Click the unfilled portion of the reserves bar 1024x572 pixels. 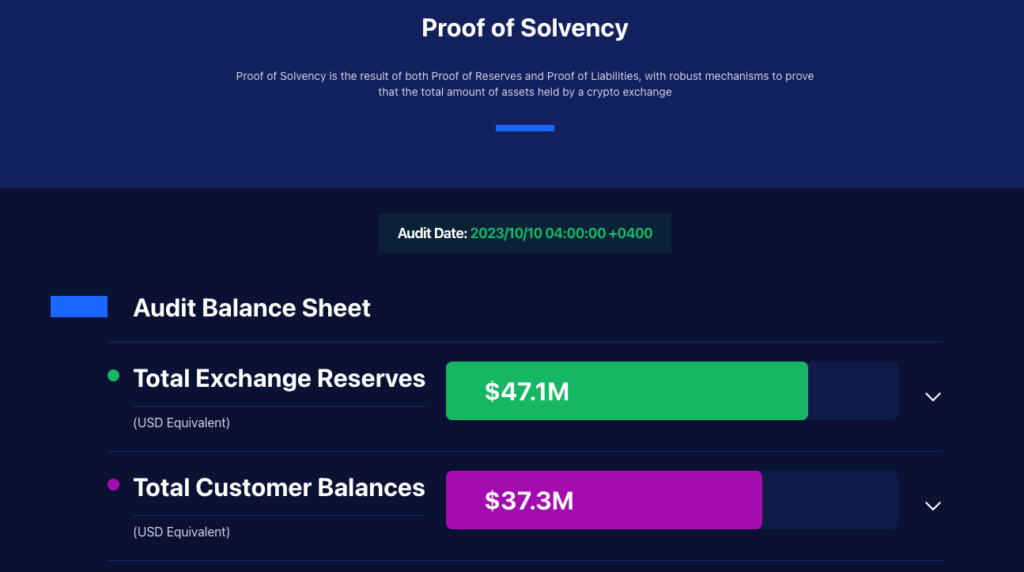tap(852, 391)
